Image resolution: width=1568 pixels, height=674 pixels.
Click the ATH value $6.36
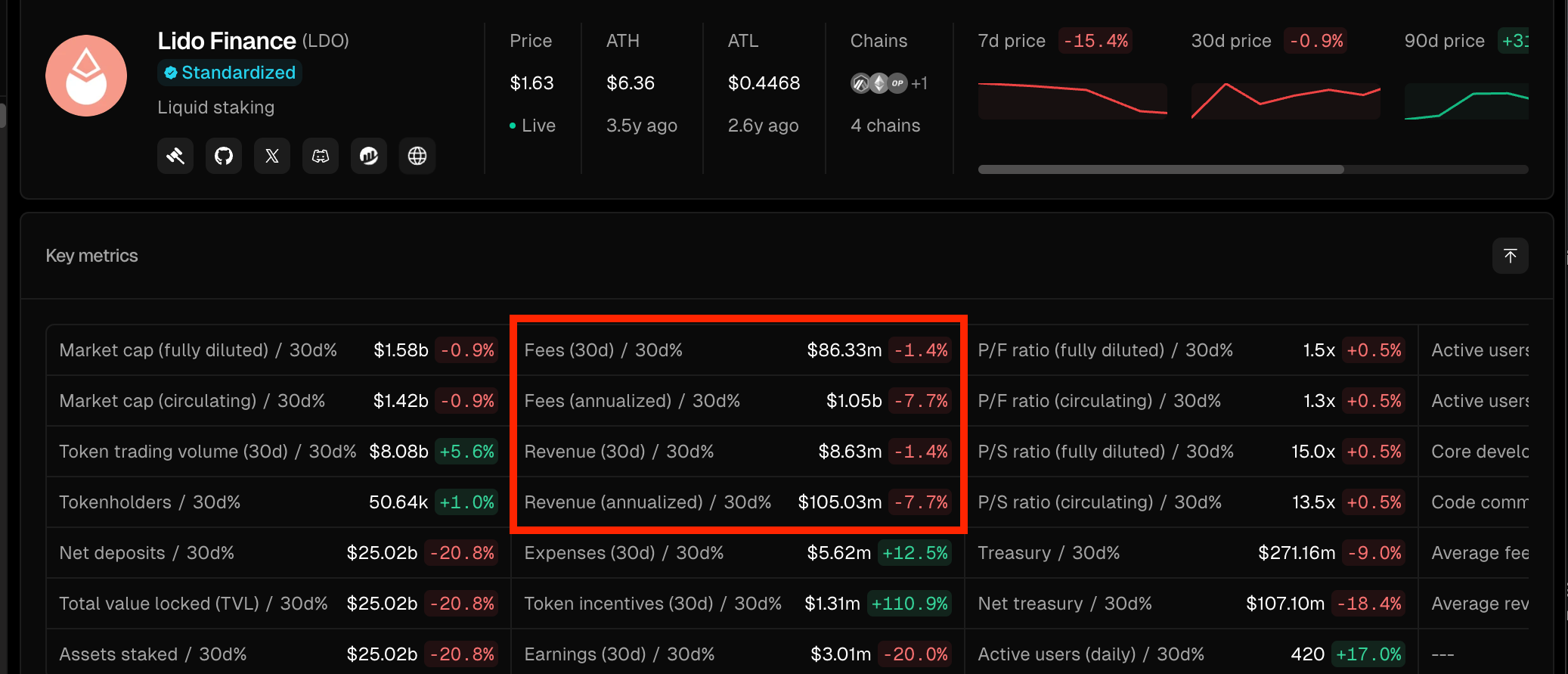coord(631,83)
